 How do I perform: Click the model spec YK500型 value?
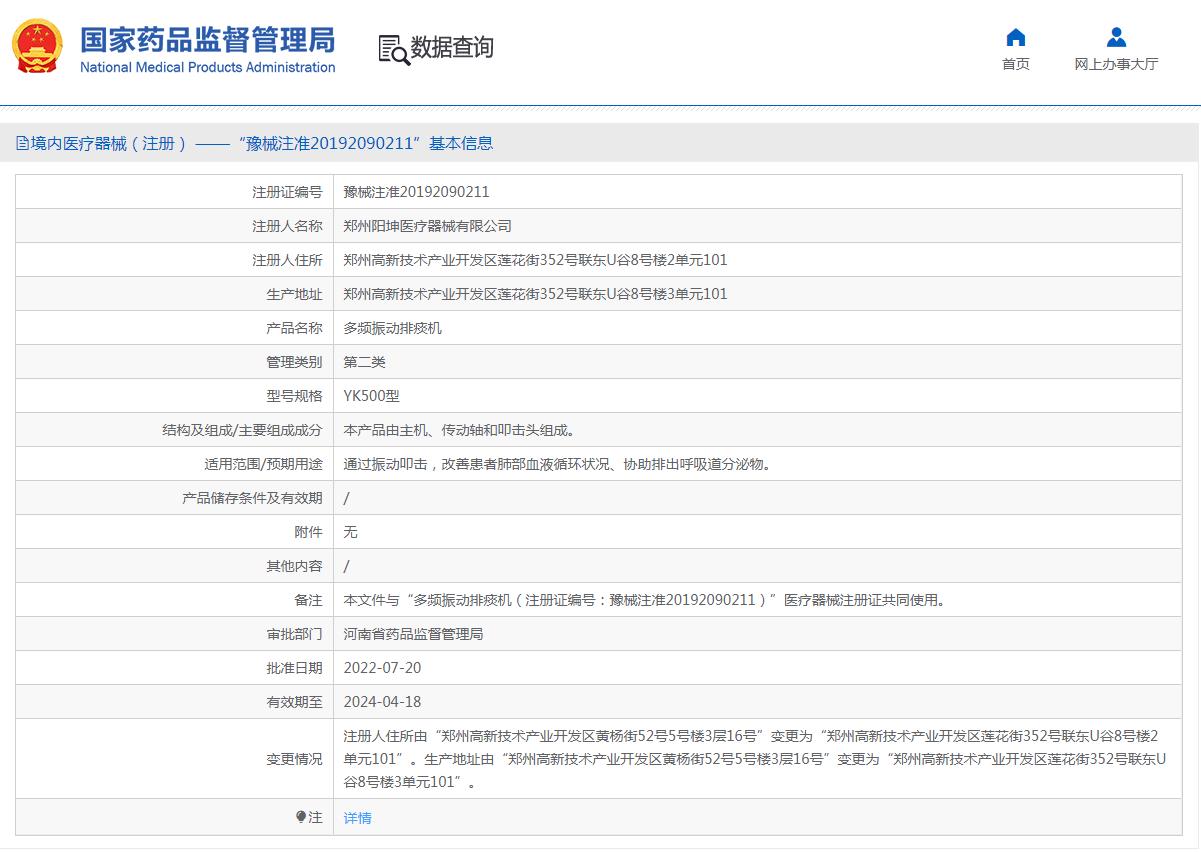pos(371,396)
